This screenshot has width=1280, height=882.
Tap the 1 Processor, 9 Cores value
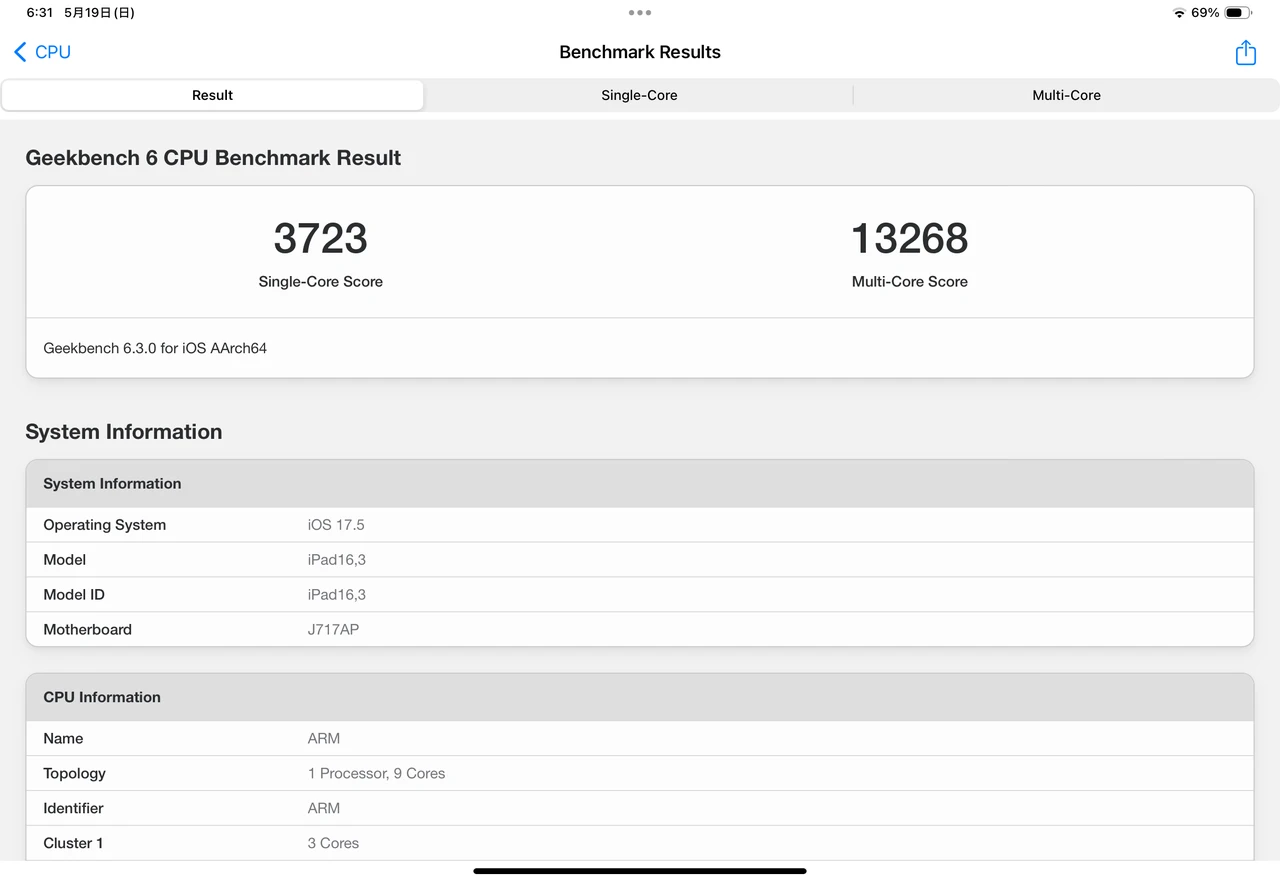[376, 774]
